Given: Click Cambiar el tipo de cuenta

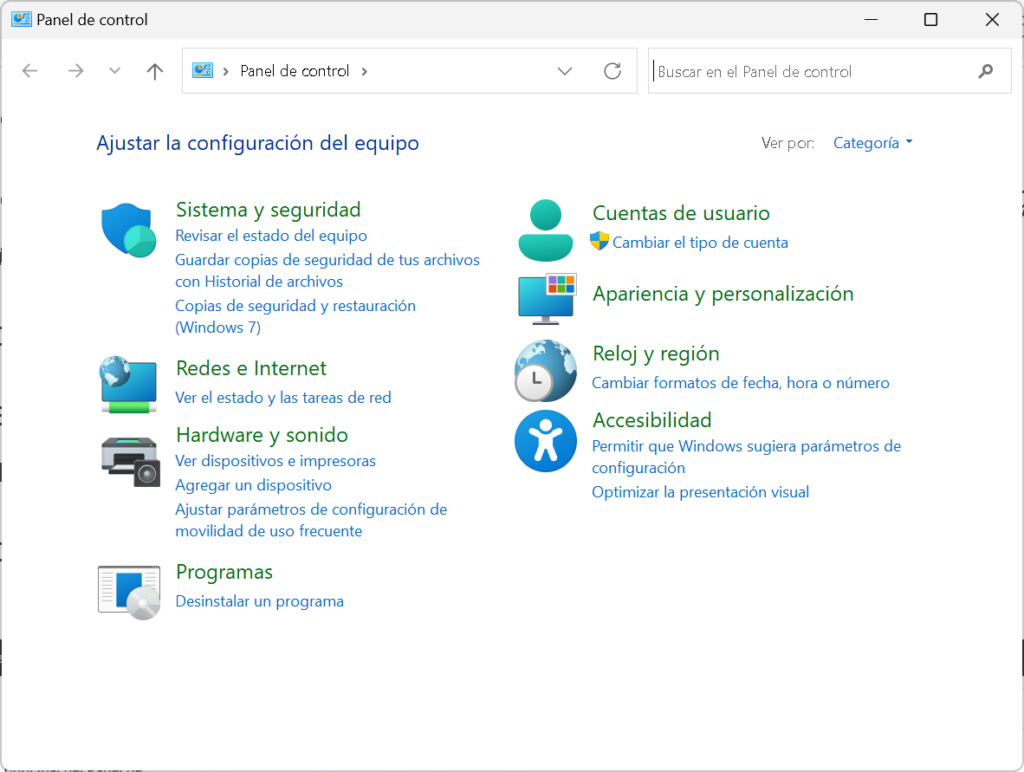Looking at the screenshot, I should click(700, 242).
